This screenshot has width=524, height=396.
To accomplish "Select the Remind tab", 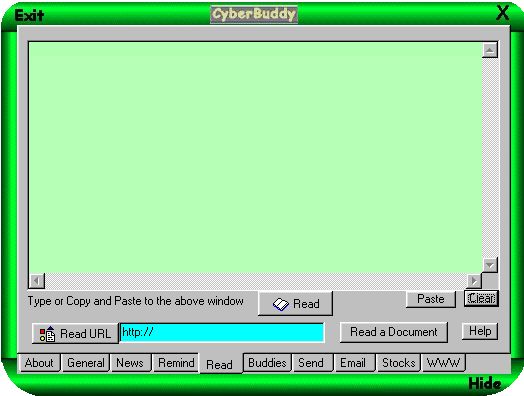I will click(x=176, y=363).
